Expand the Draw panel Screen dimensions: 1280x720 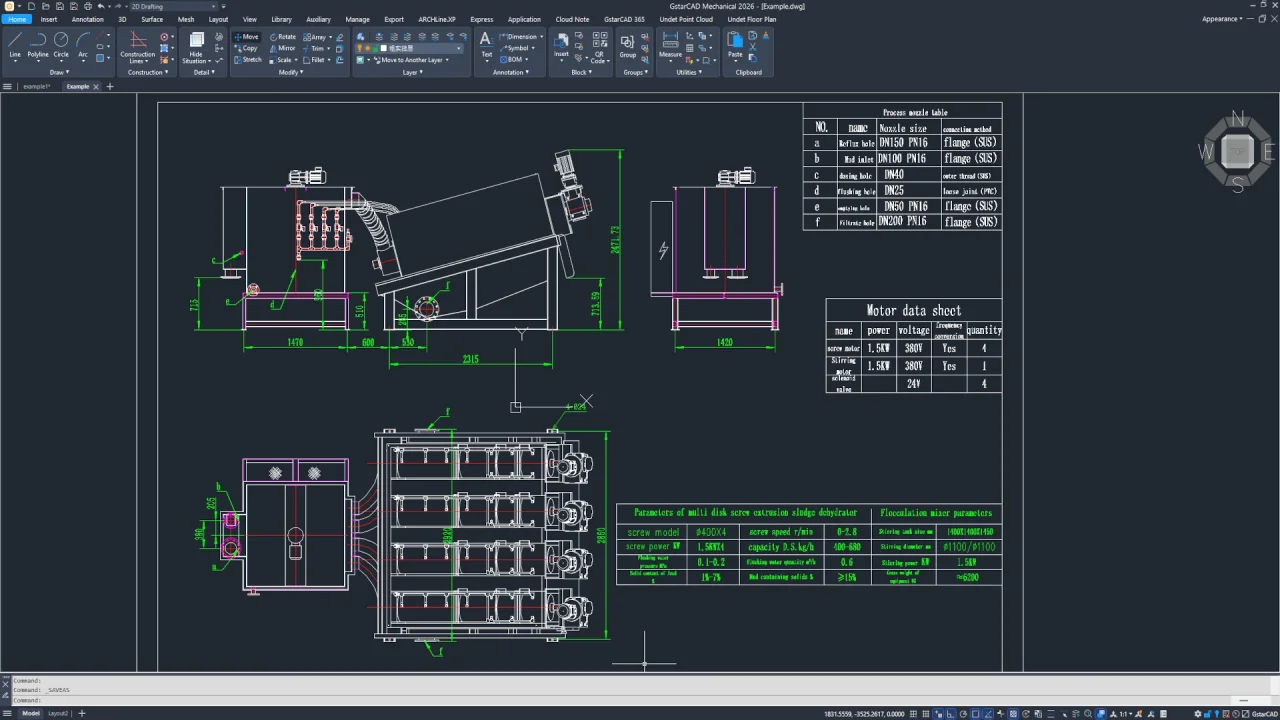tap(58, 72)
